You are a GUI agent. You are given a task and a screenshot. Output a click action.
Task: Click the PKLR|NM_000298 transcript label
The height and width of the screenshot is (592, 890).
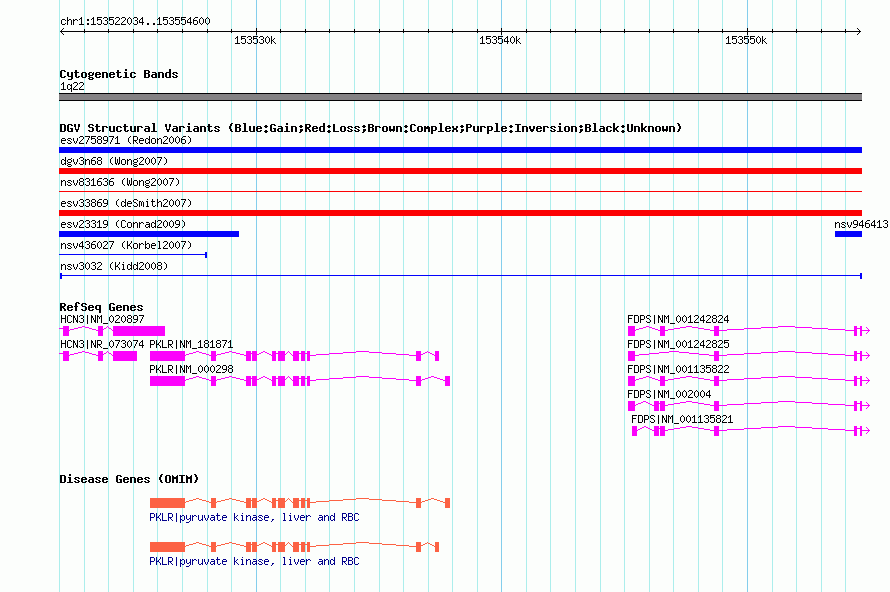[191, 370]
